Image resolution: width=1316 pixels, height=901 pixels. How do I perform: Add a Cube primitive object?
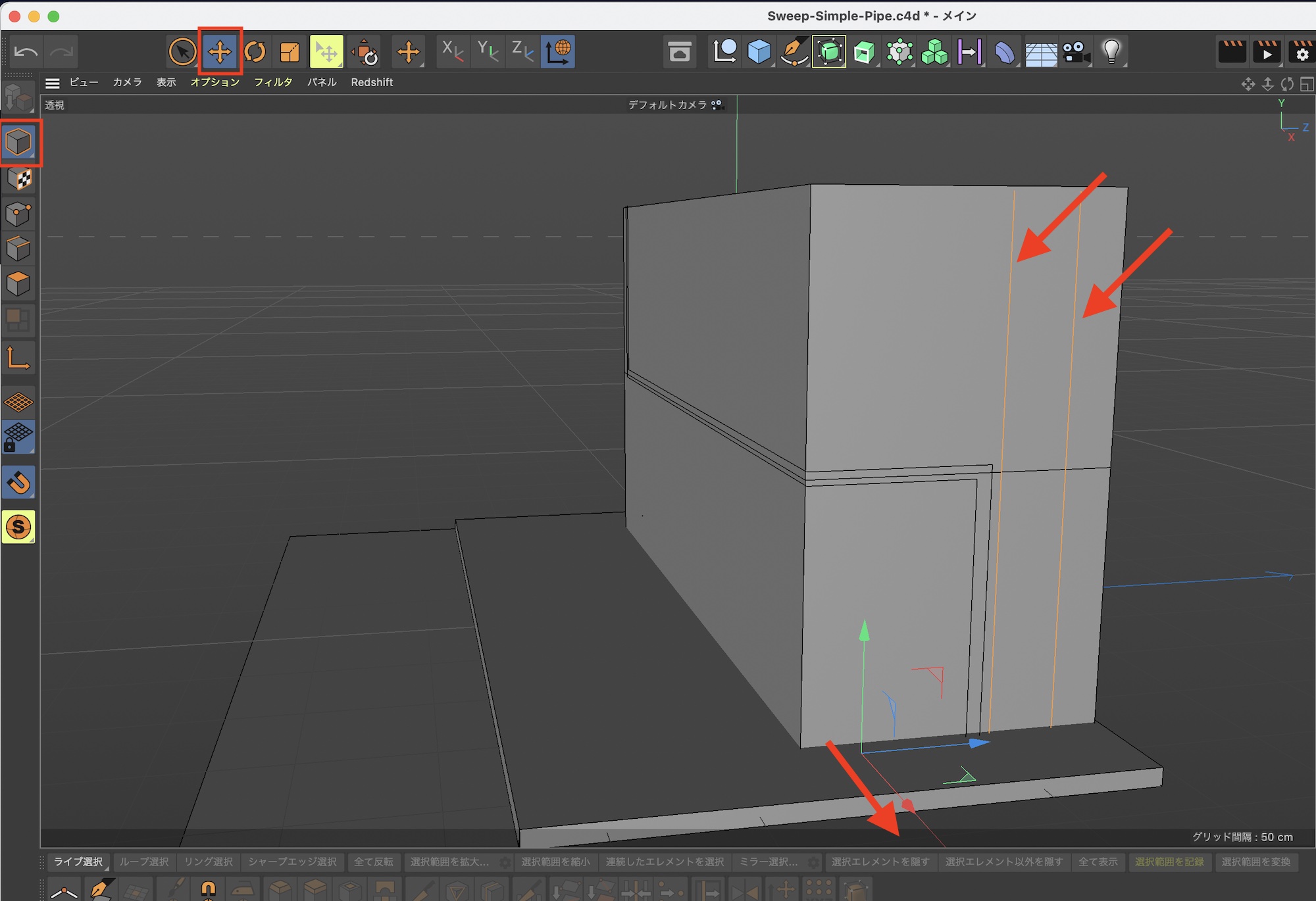(x=759, y=51)
